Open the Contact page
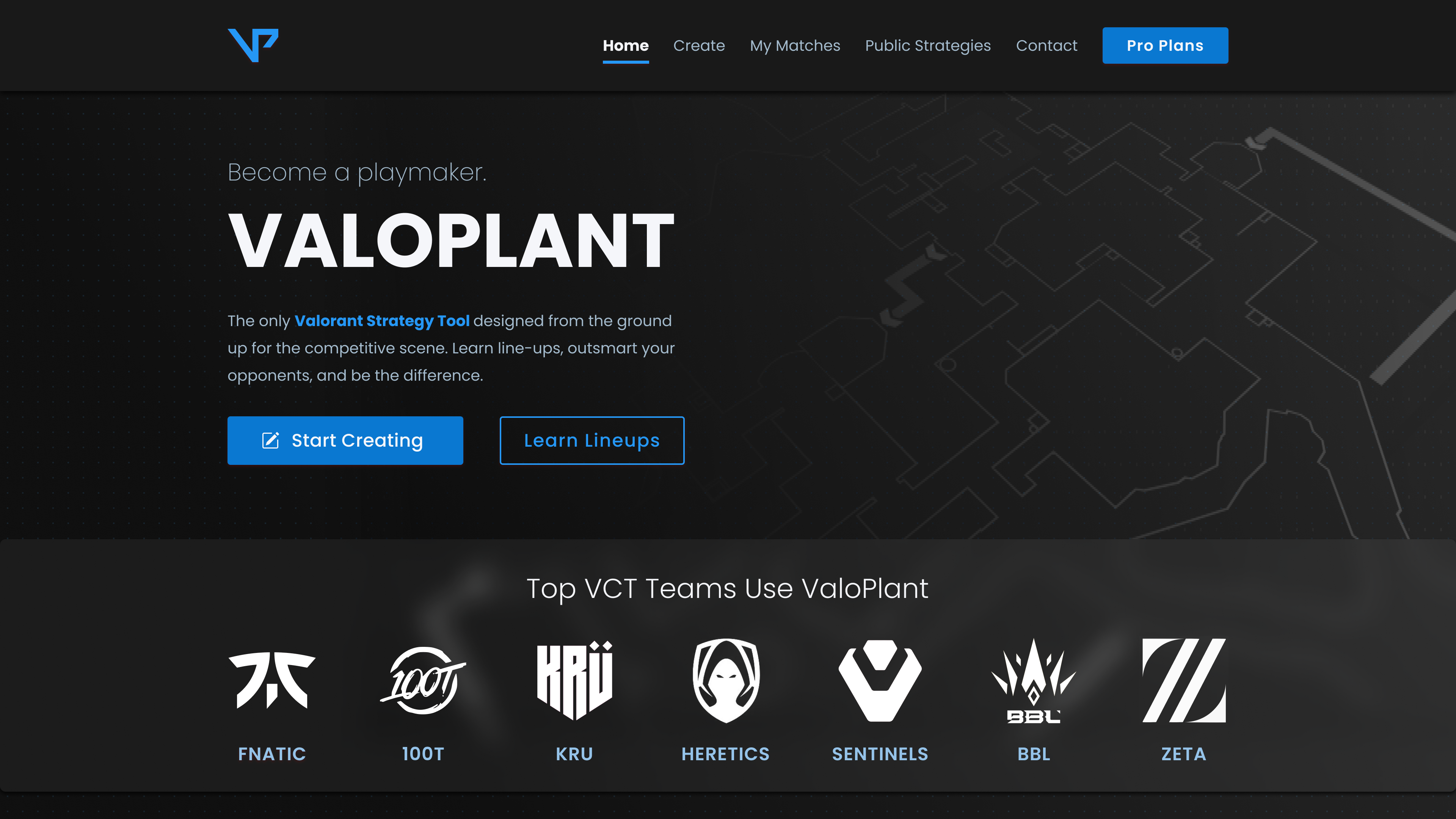This screenshot has width=1456, height=819. coord(1046,45)
